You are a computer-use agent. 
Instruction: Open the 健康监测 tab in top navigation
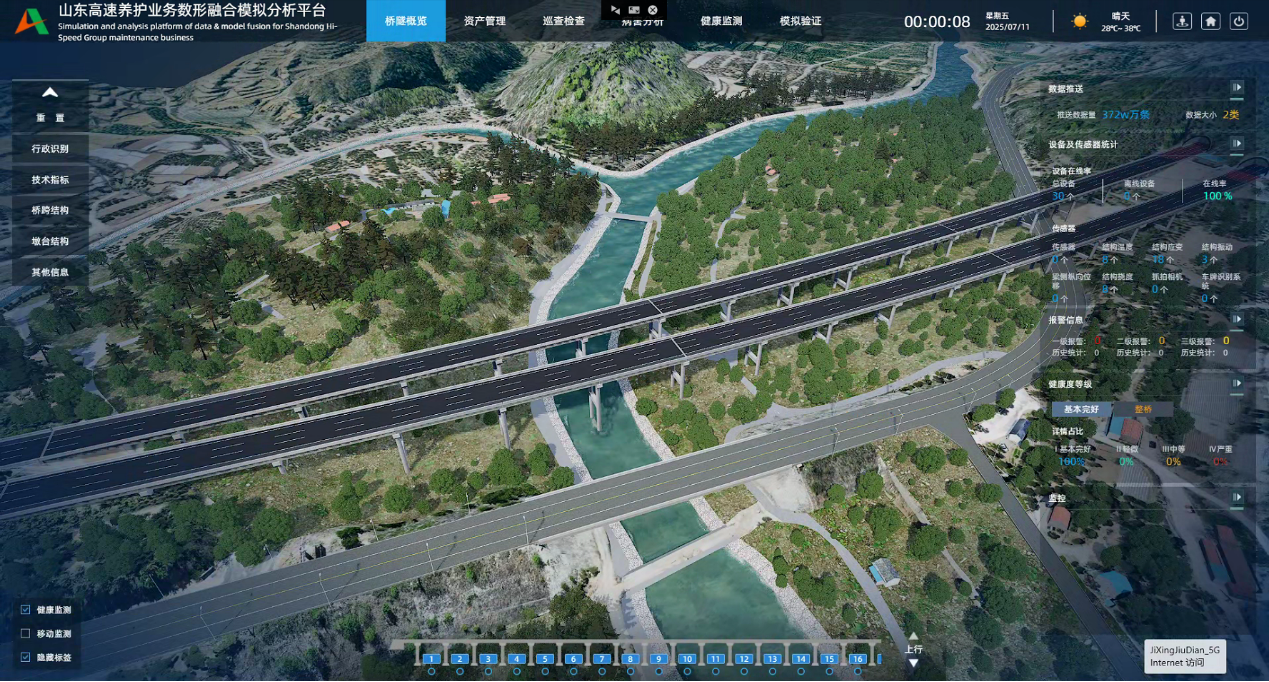pyautogui.click(x=721, y=21)
